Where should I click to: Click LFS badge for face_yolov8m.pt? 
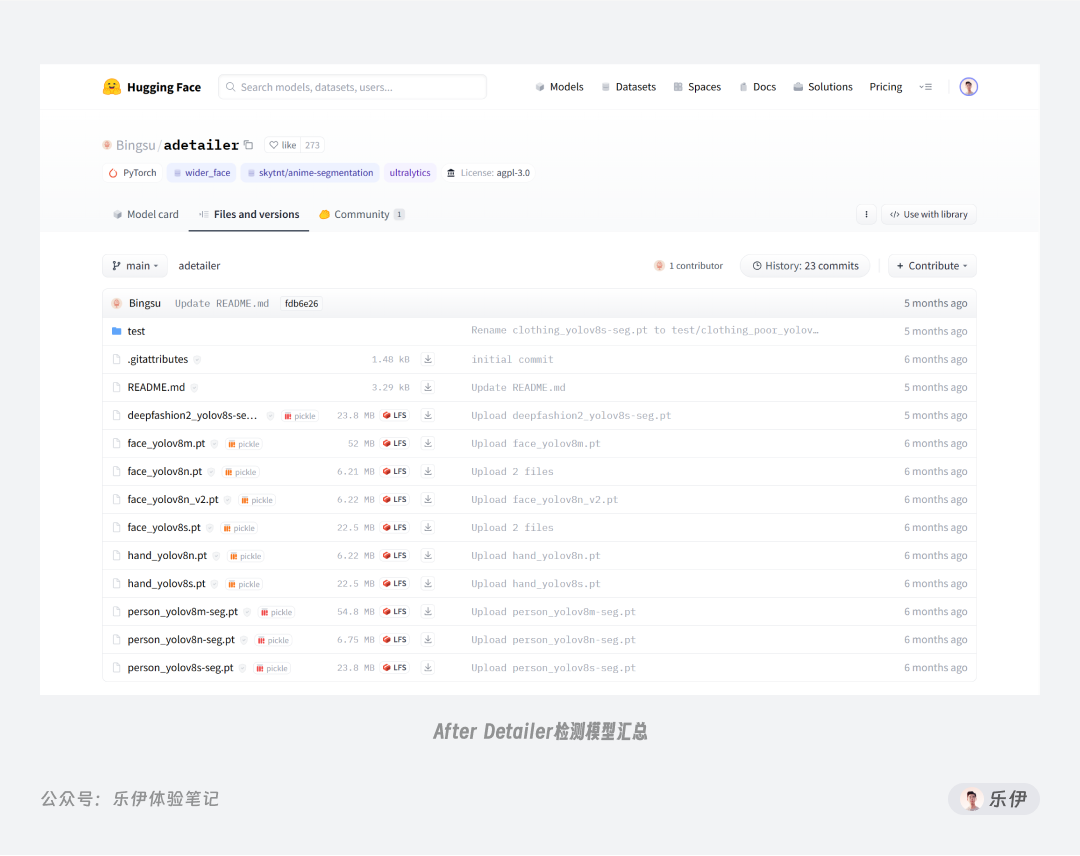tap(395, 443)
